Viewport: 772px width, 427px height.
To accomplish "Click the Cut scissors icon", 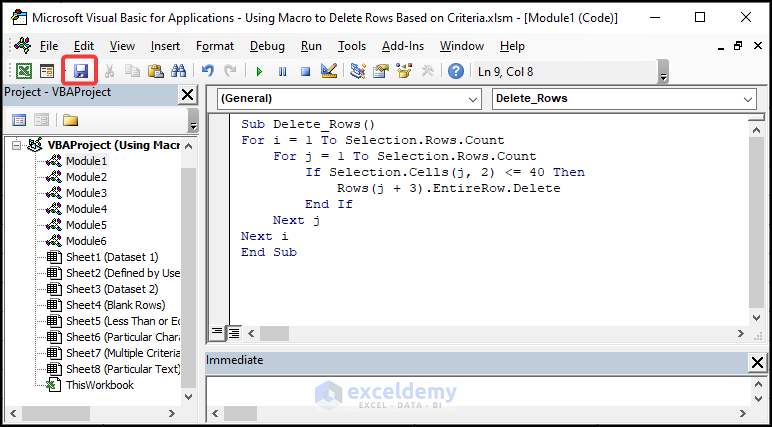I will [109, 71].
